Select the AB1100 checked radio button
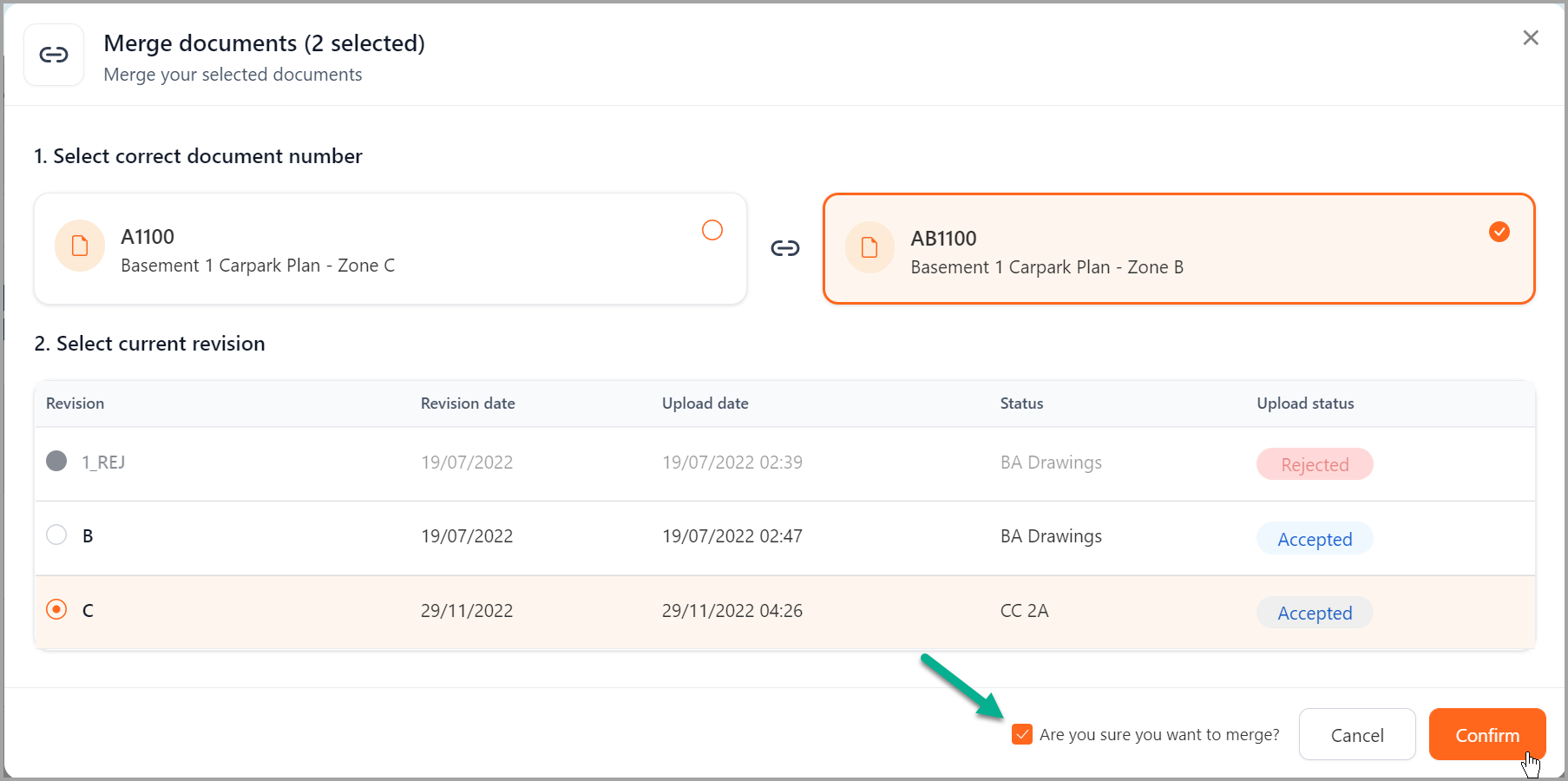 pos(1499,232)
